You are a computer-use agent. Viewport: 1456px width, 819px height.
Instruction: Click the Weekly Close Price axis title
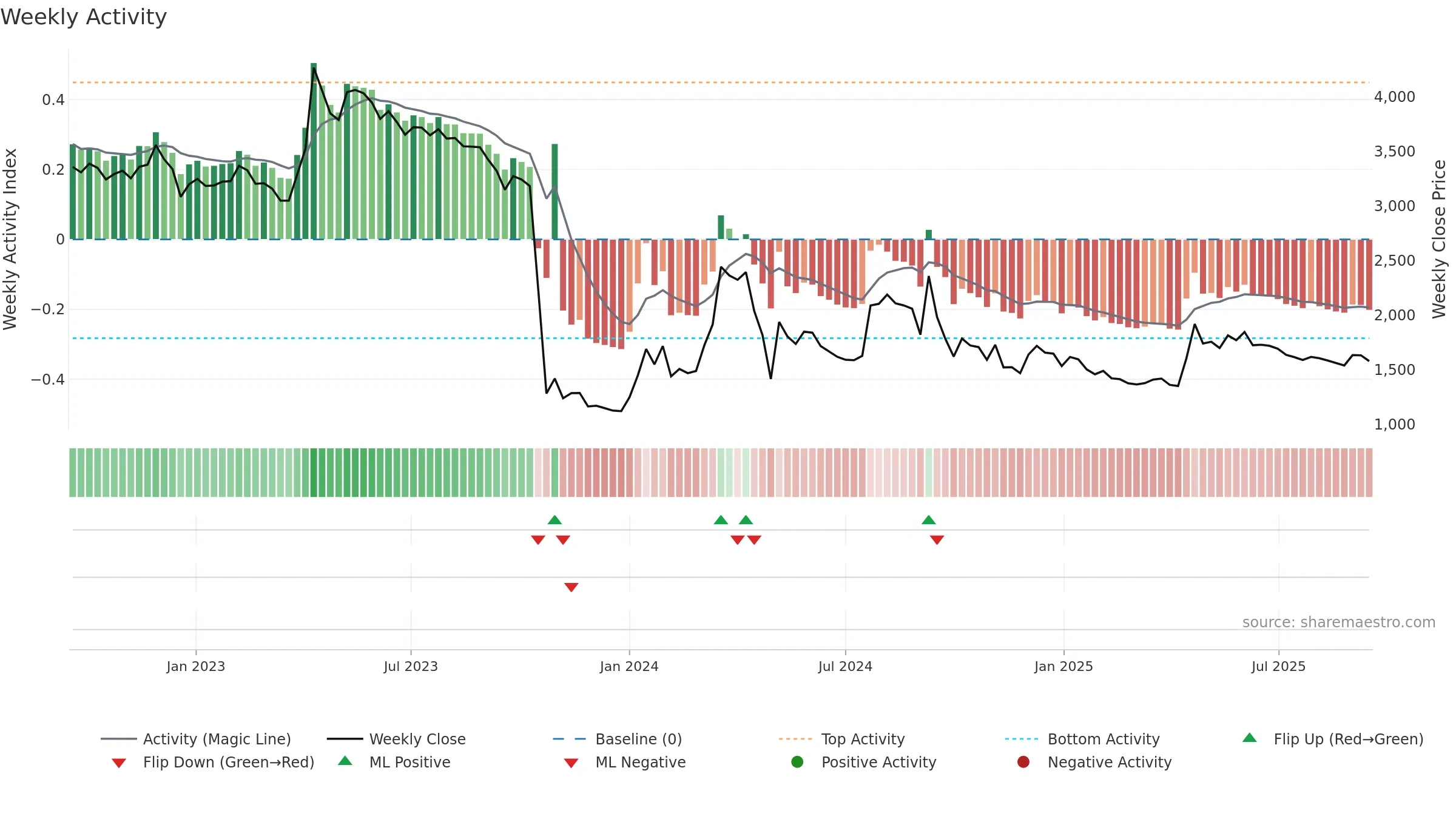1439,239
